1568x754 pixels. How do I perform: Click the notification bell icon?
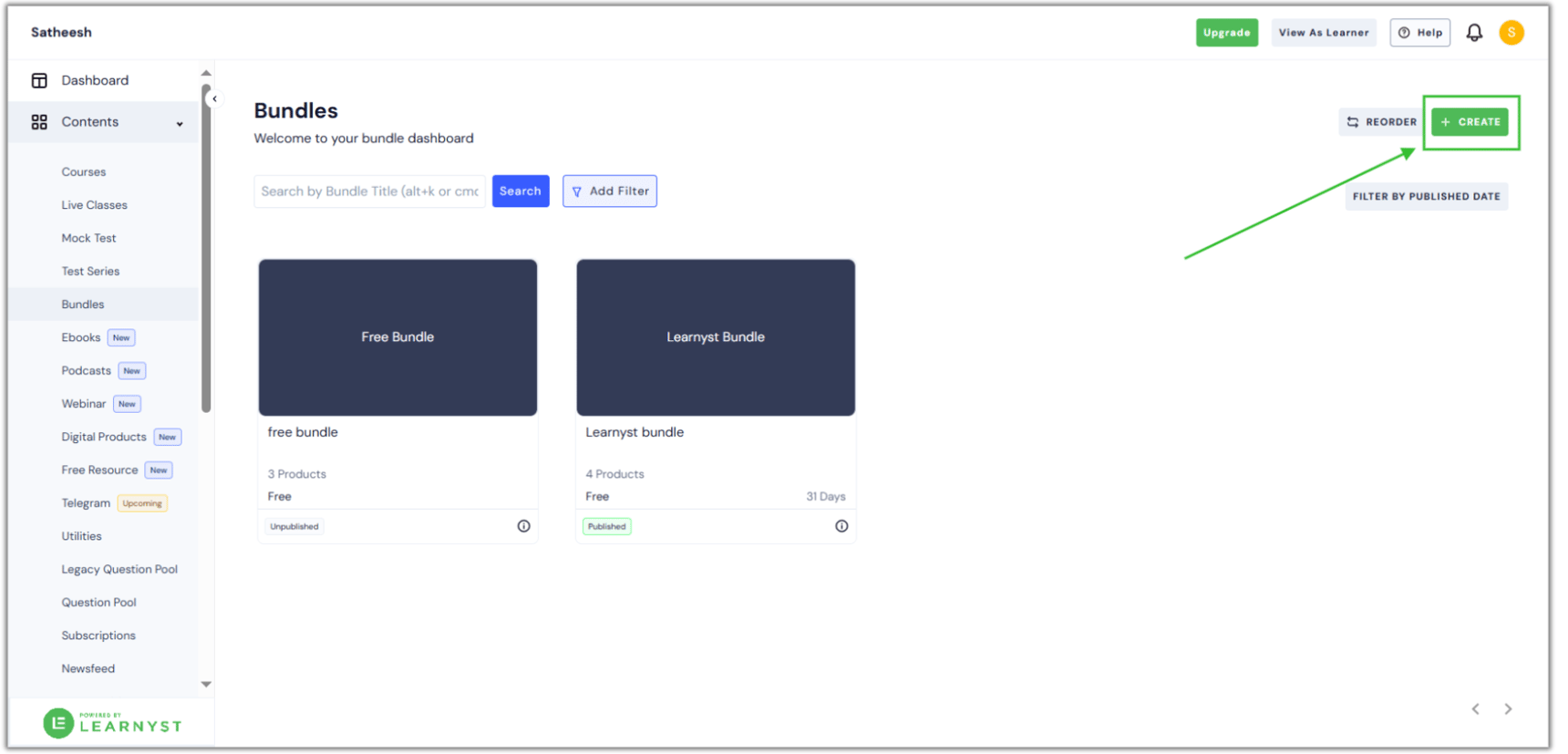1473,33
